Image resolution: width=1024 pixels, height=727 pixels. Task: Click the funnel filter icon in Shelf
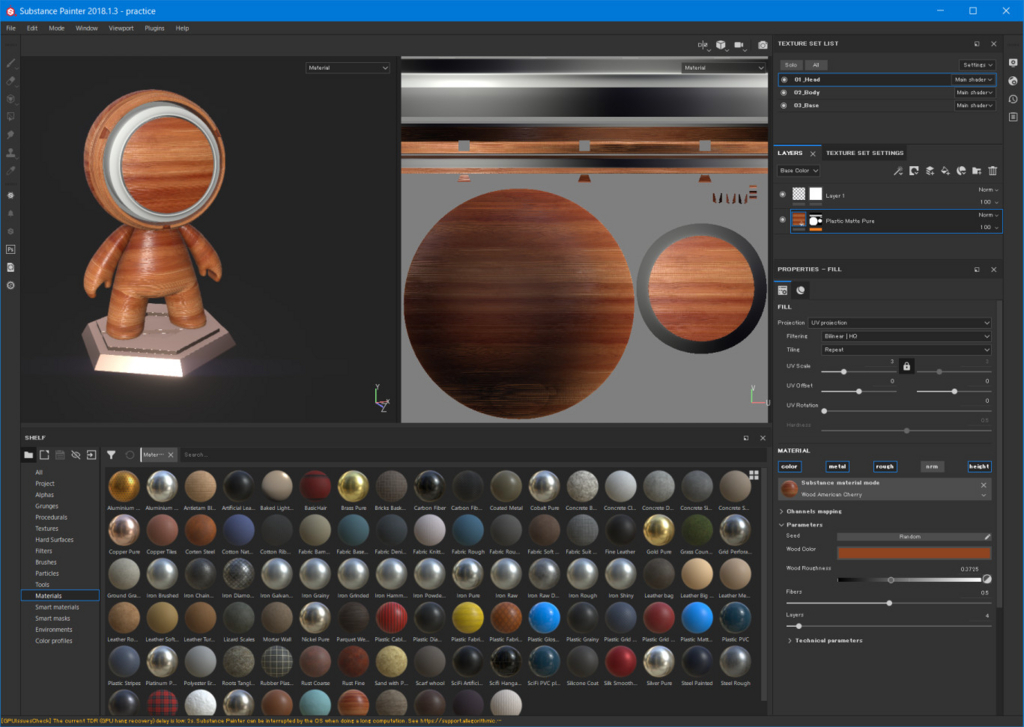click(111, 455)
